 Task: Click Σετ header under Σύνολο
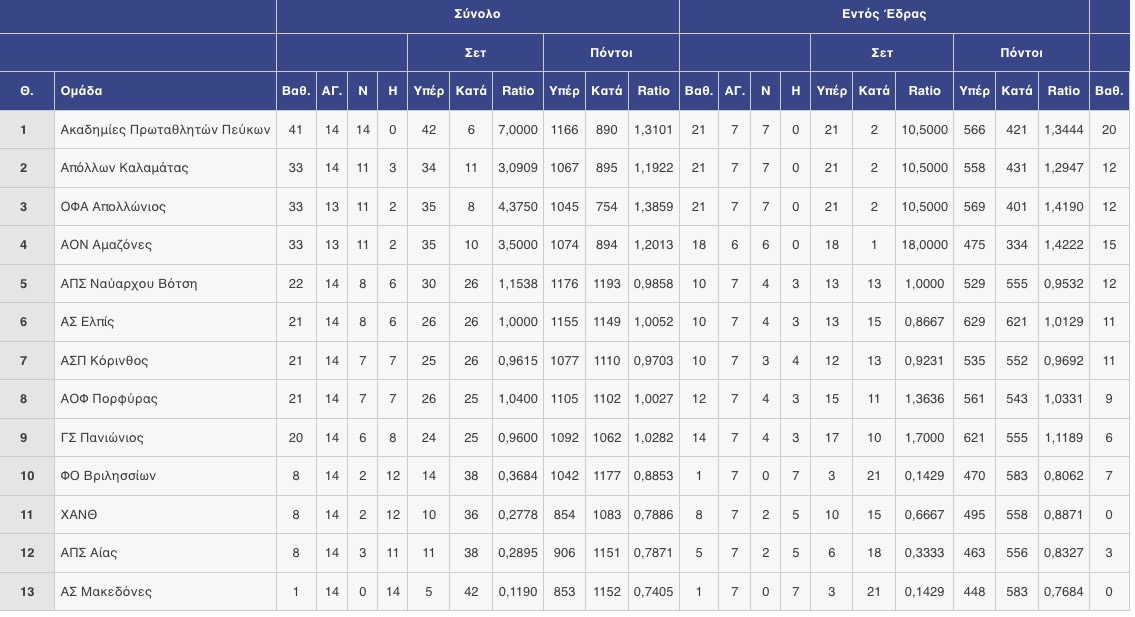(x=475, y=52)
